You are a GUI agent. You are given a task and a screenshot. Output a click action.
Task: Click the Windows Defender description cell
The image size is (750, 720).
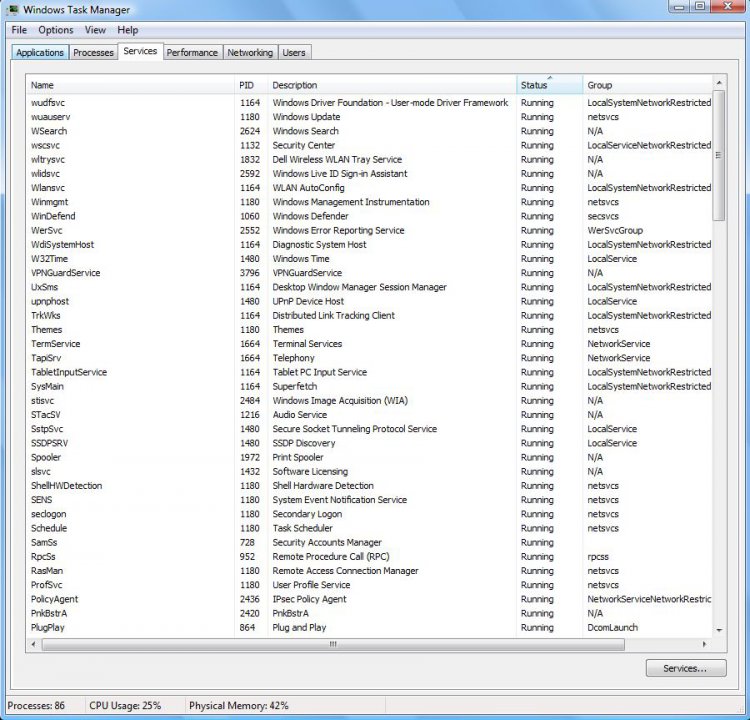(x=310, y=216)
